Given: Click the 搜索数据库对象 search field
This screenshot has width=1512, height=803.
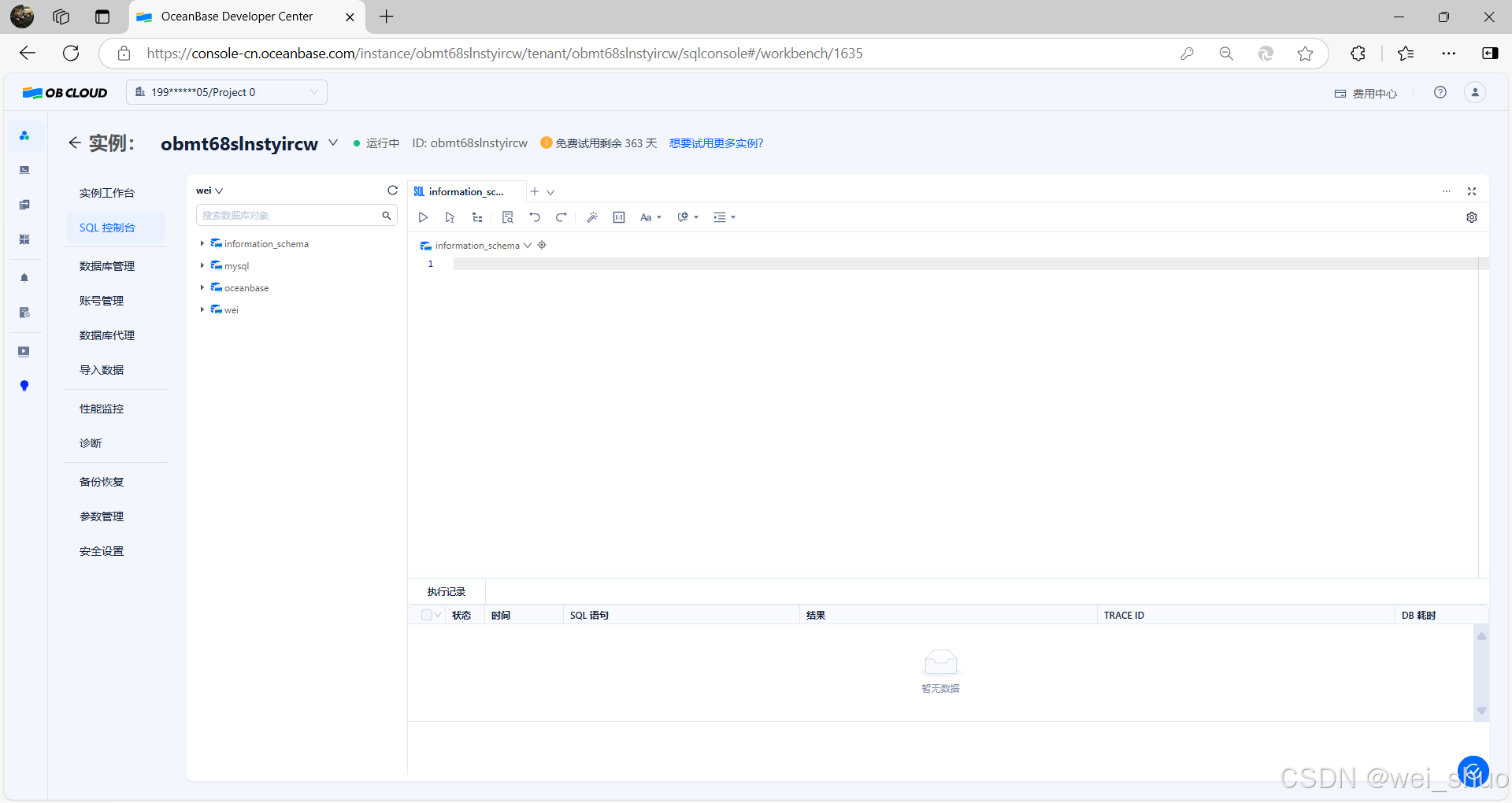Looking at the screenshot, I should [x=288, y=215].
